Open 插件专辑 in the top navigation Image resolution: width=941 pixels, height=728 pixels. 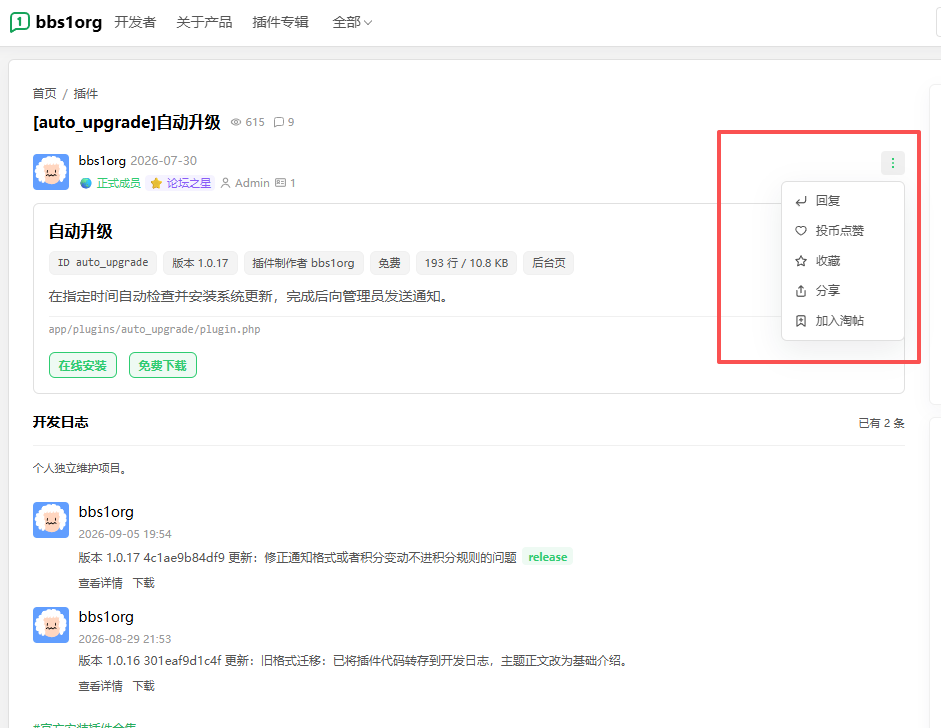[x=280, y=23]
